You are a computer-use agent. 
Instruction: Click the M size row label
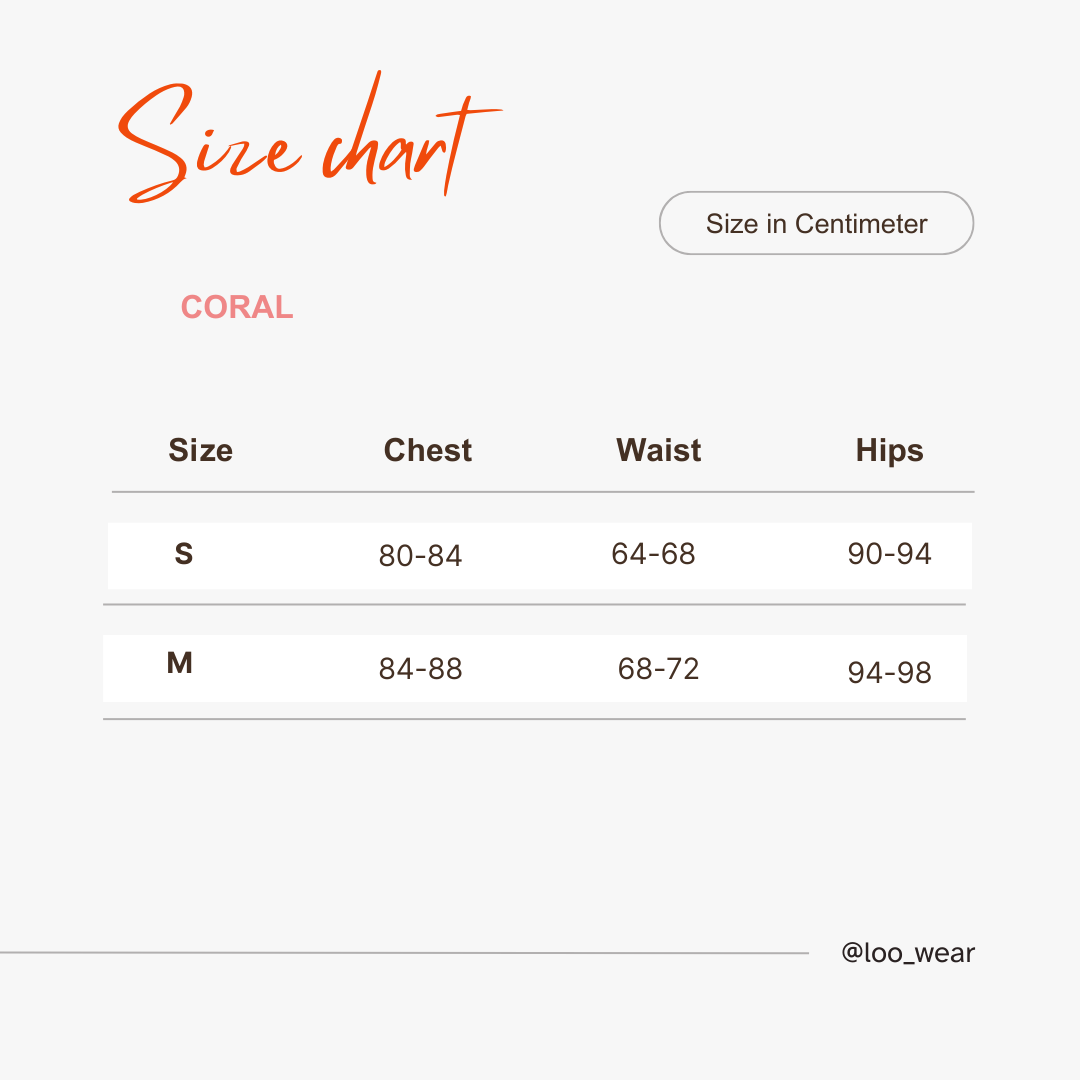(x=180, y=663)
